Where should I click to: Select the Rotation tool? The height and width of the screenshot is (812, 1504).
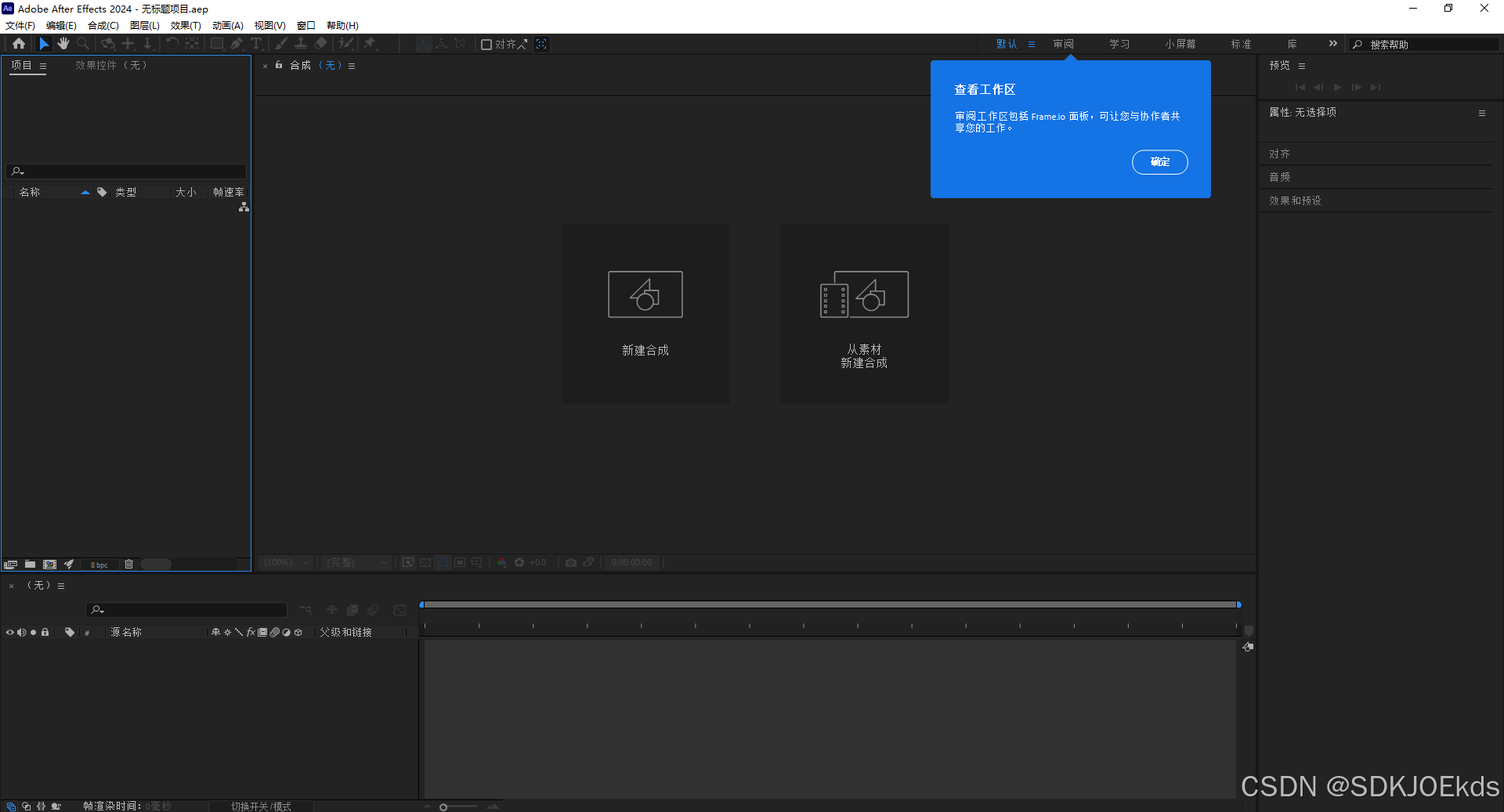point(172,44)
